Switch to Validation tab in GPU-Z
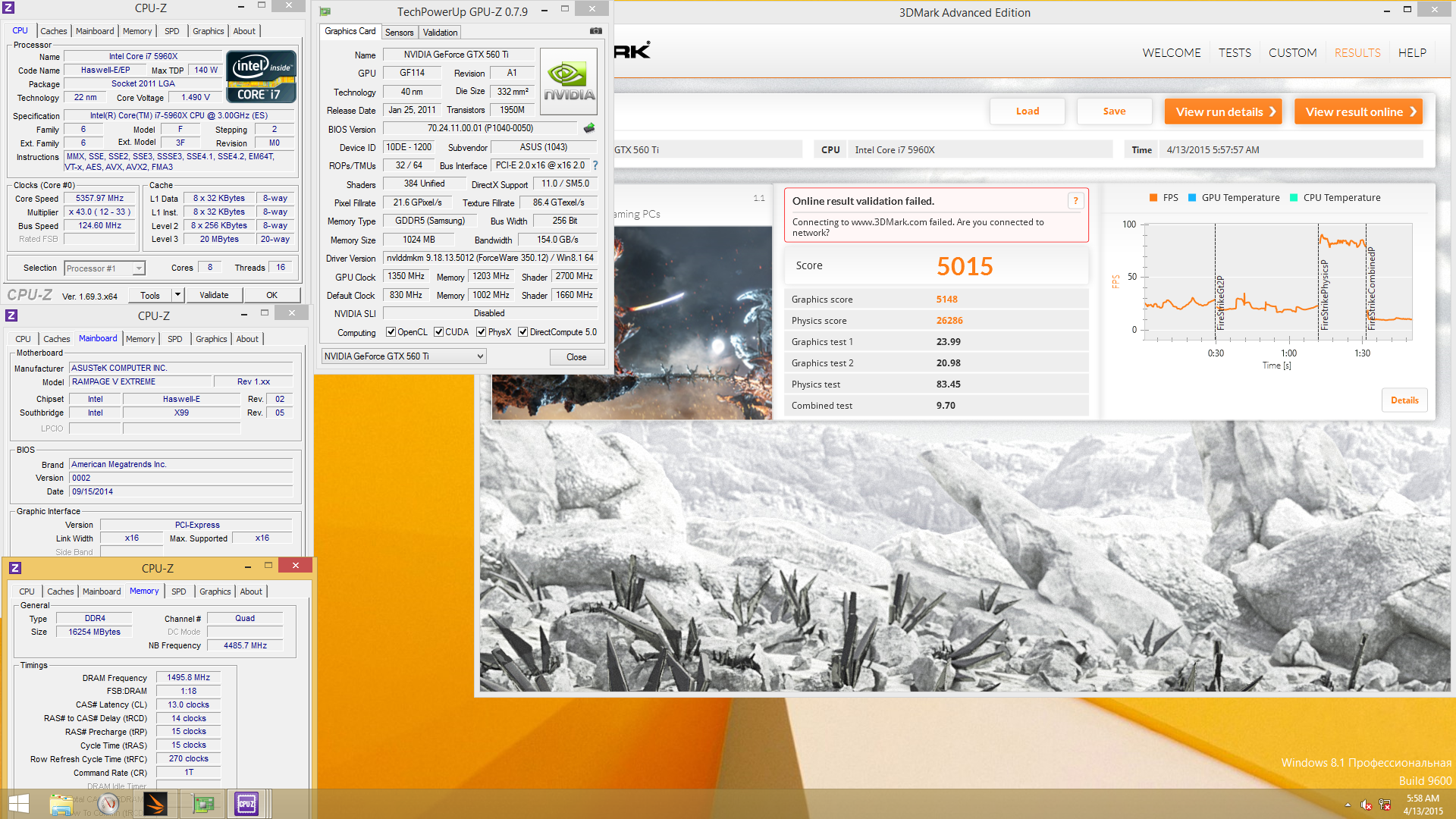The height and width of the screenshot is (819, 1456). point(440,33)
